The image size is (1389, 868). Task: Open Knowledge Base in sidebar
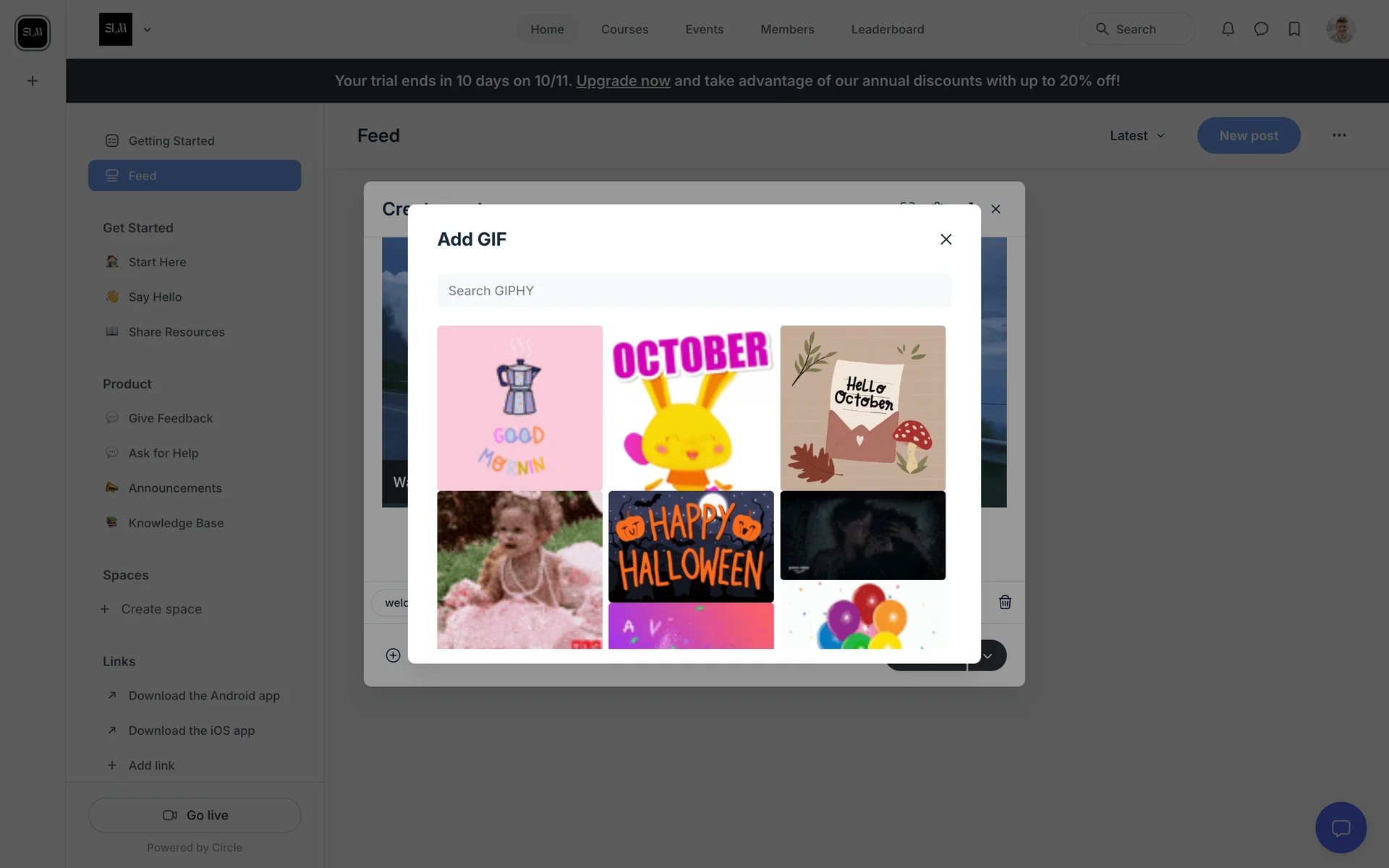pyautogui.click(x=176, y=523)
